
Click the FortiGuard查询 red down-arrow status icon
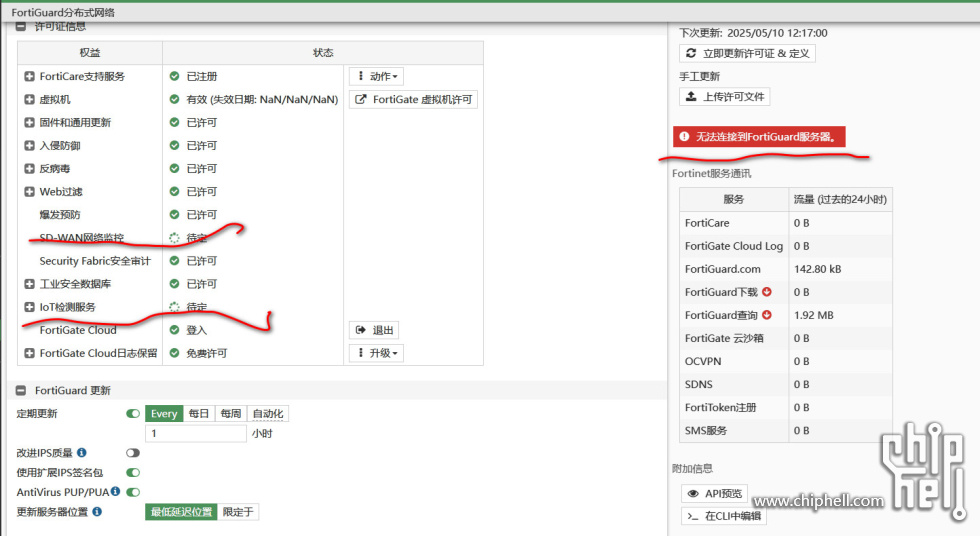(767, 315)
